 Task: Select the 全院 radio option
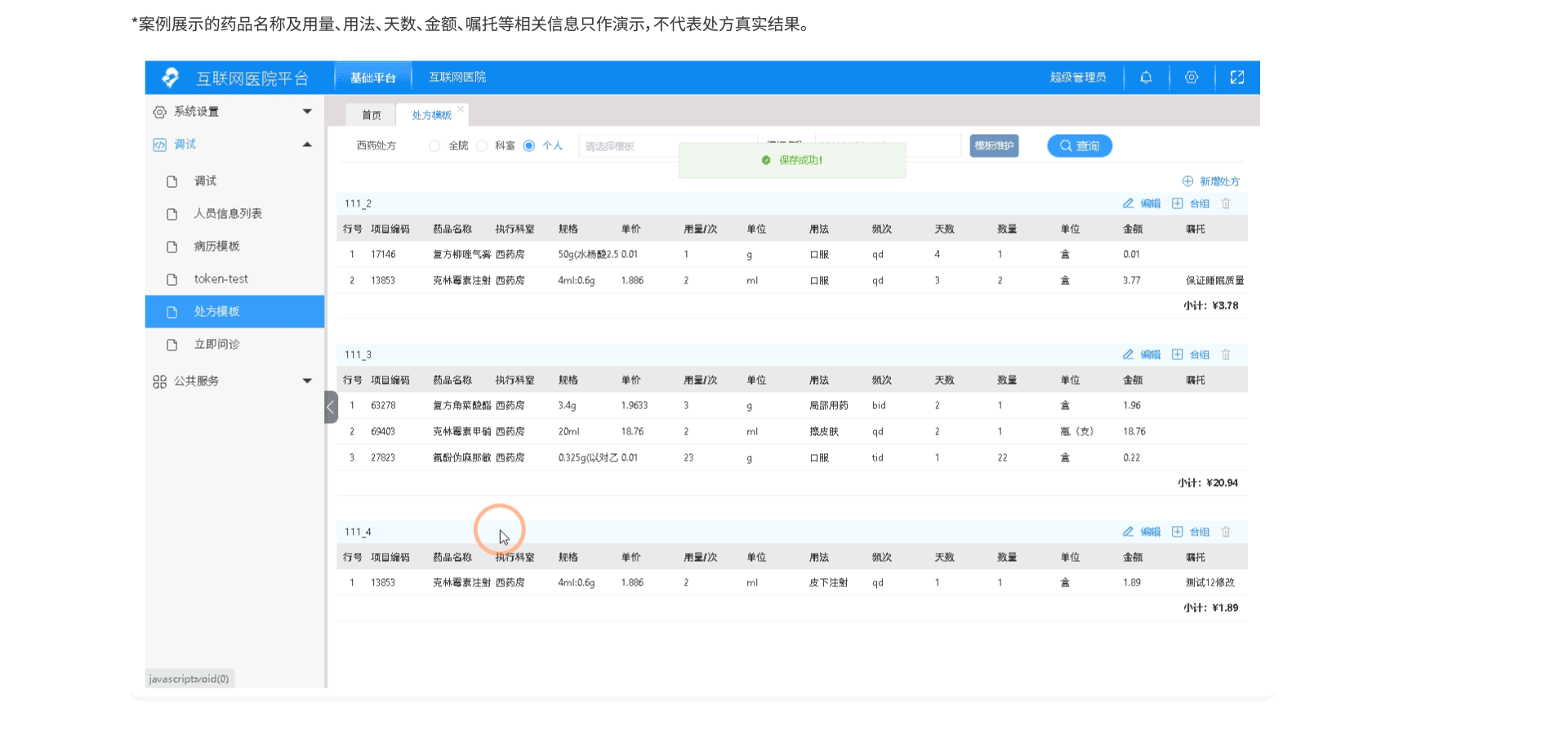click(x=434, y=146)
